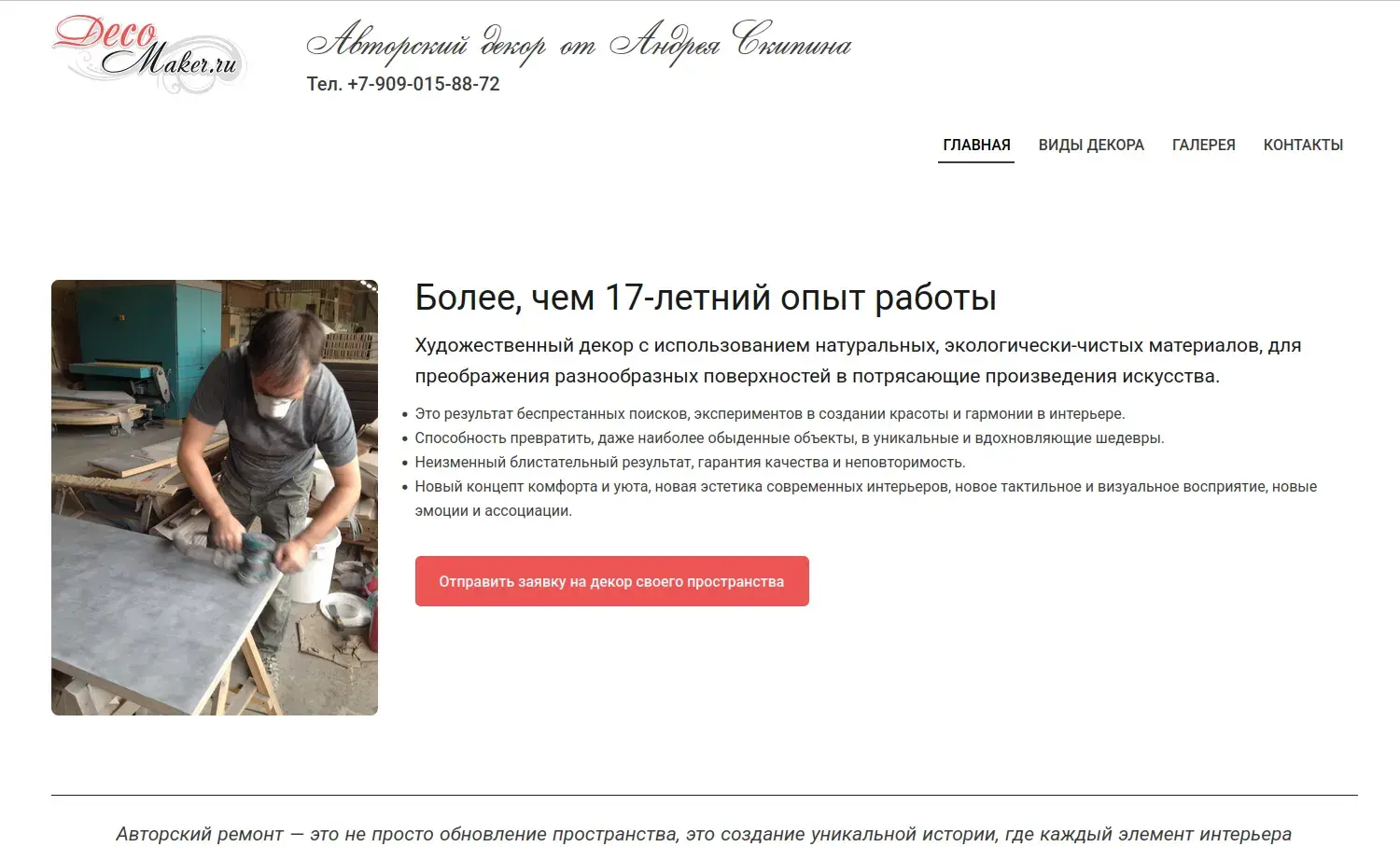Click the cursive 'Авторский декор от Андрея Скипина' title

[579, 43]
